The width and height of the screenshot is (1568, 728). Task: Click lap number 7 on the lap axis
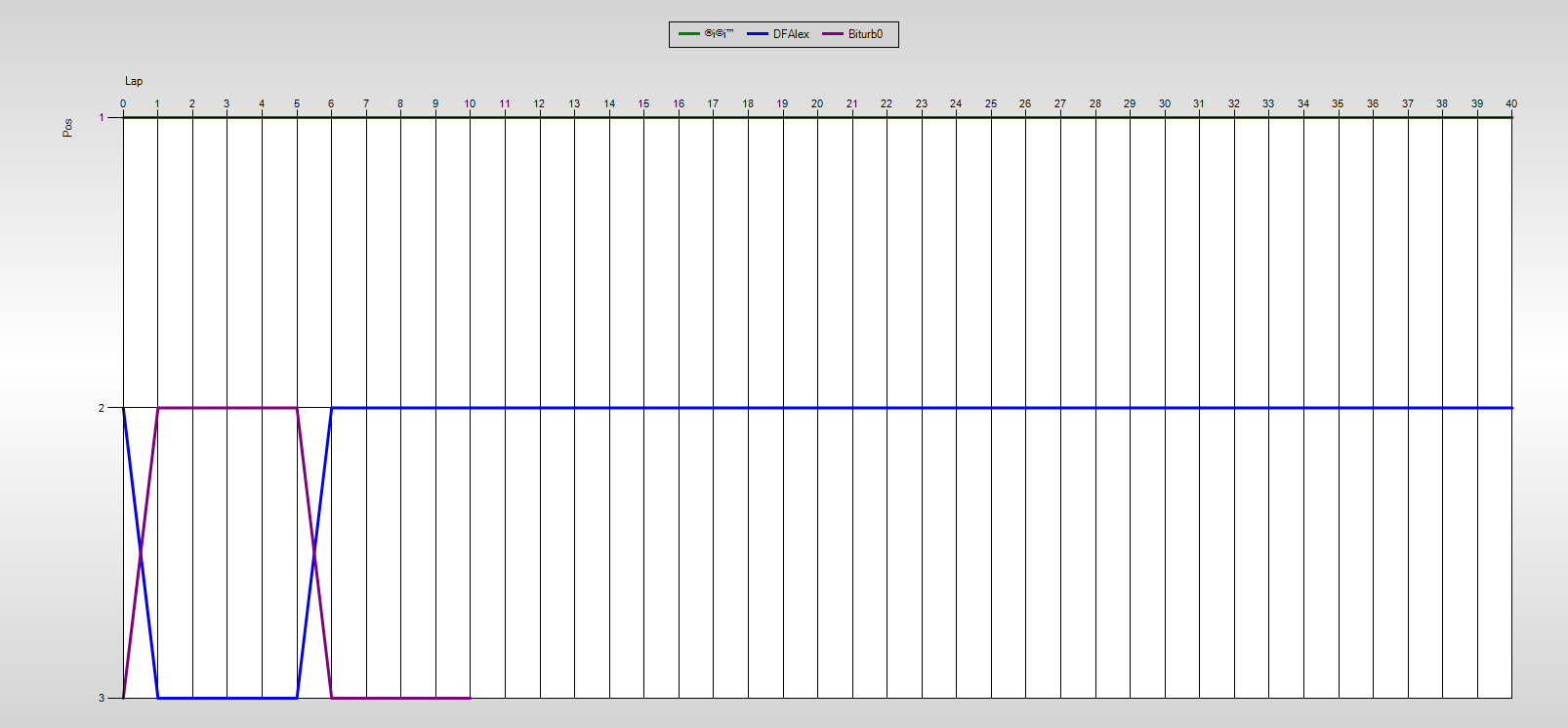coord(366,103)
